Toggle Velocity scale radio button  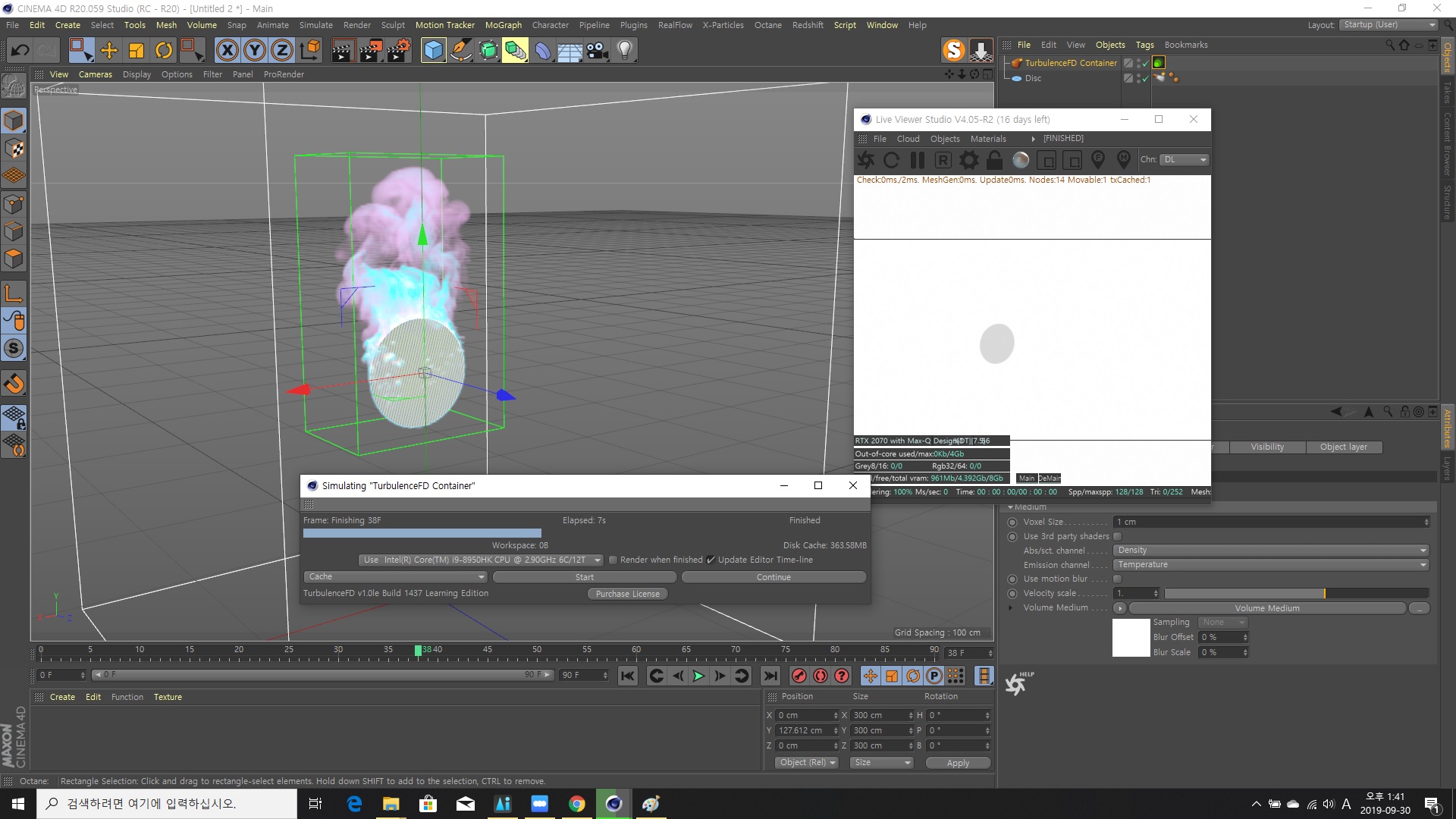(1012, 593)
